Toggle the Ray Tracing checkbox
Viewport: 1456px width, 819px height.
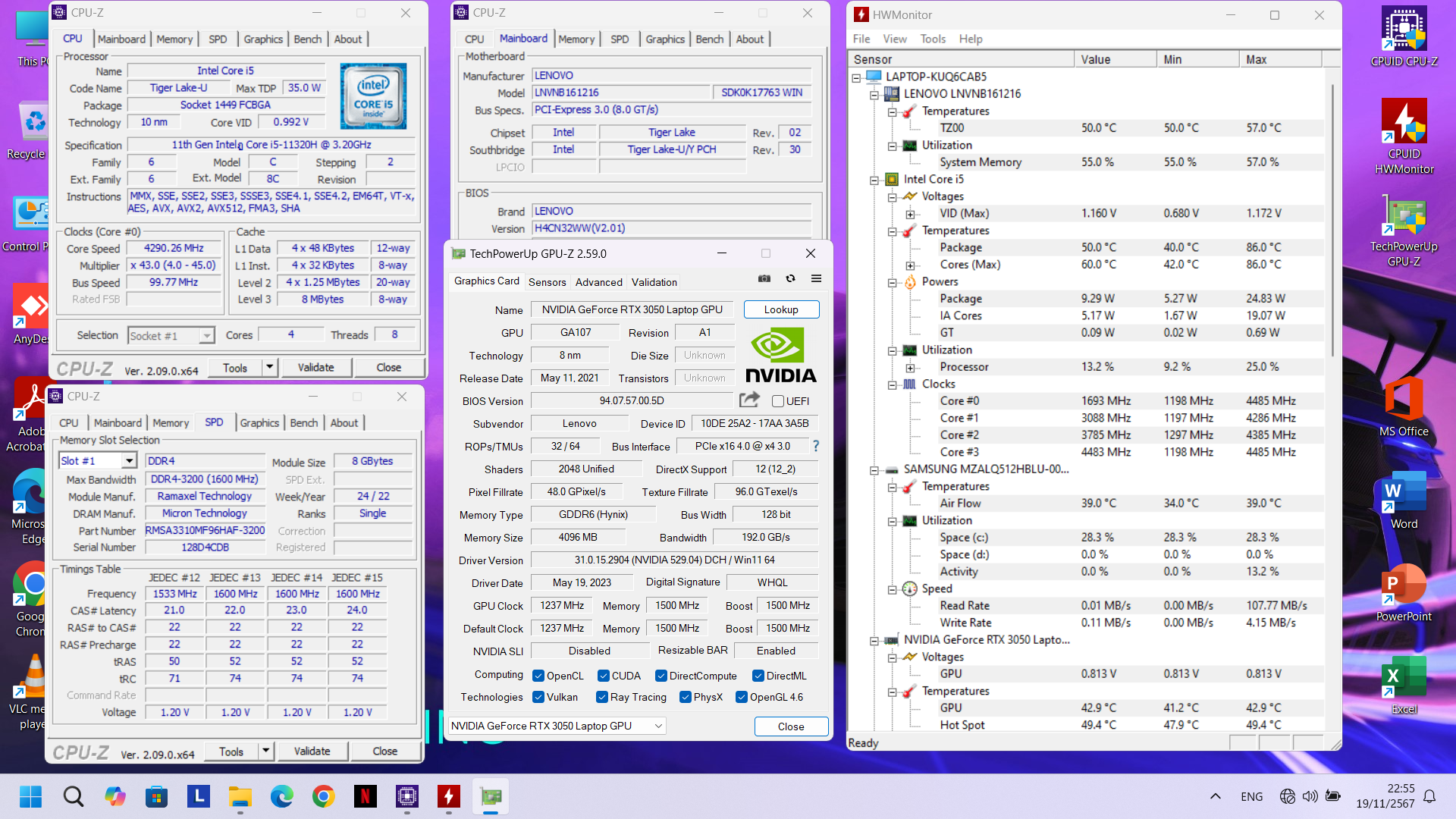[602, 697]
